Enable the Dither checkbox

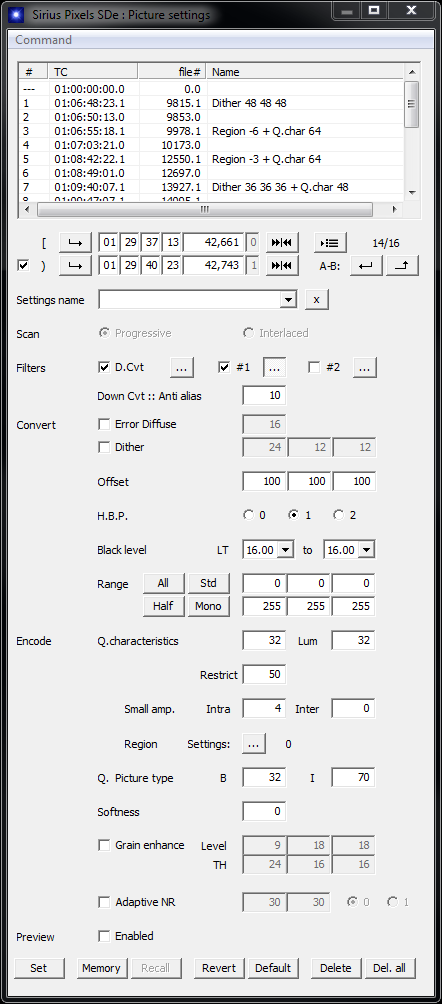pos(104,447)
